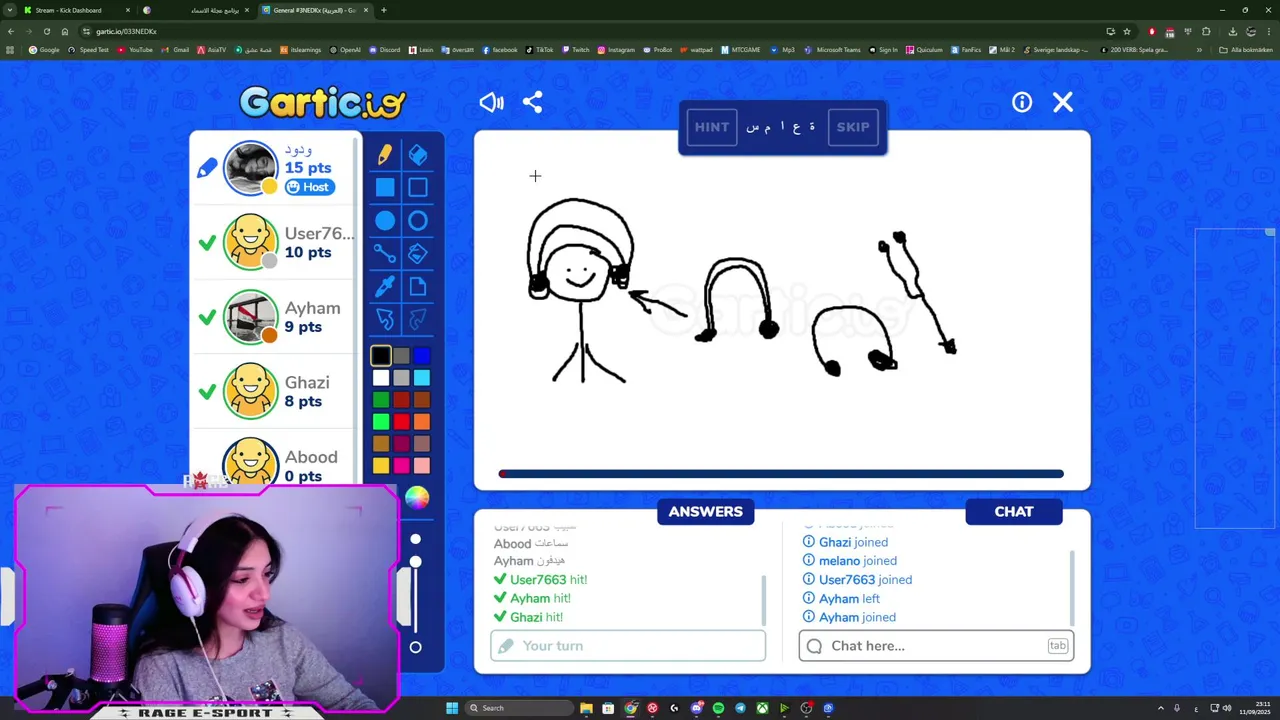1280x720 pixels.
Task: Select the eraser tool
Action: click(x=418, y=154)
